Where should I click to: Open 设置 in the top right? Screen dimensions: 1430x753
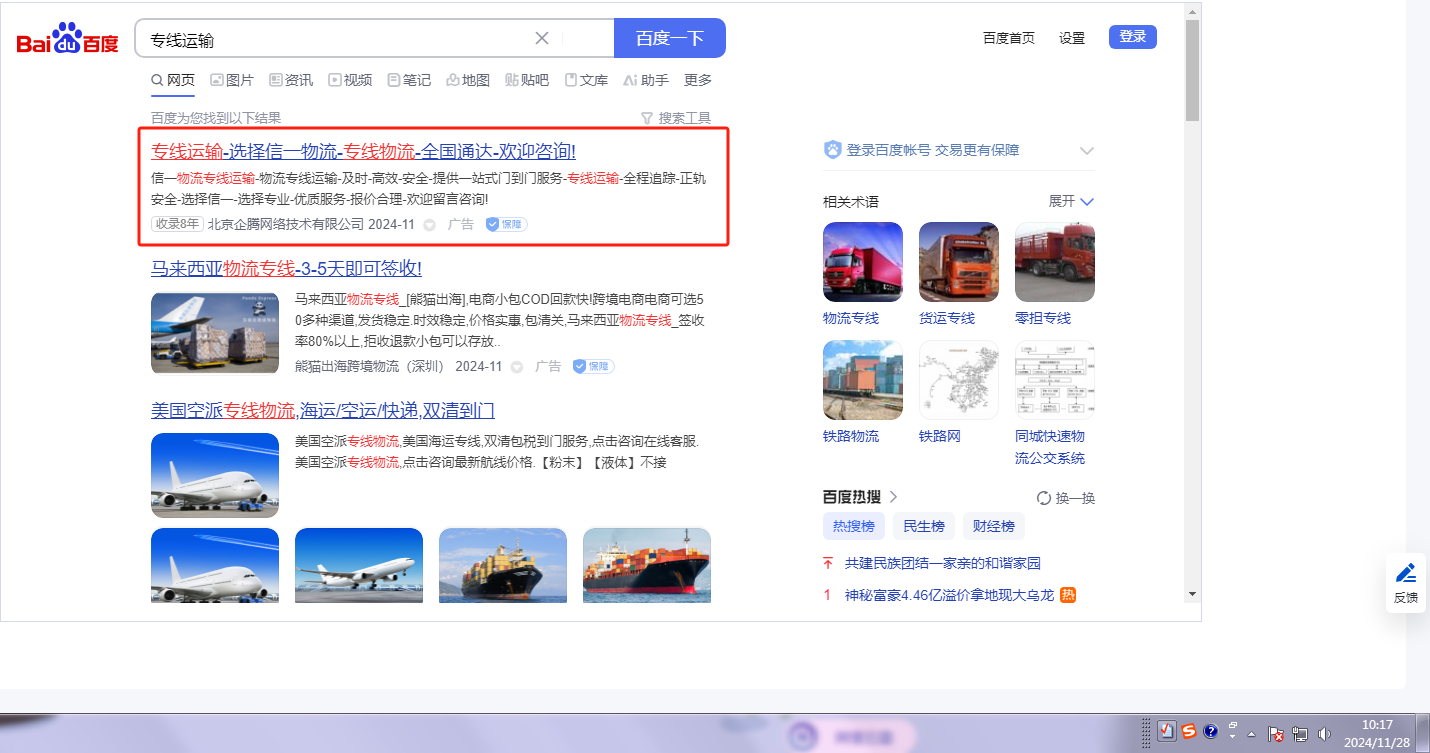[1072, 38]
